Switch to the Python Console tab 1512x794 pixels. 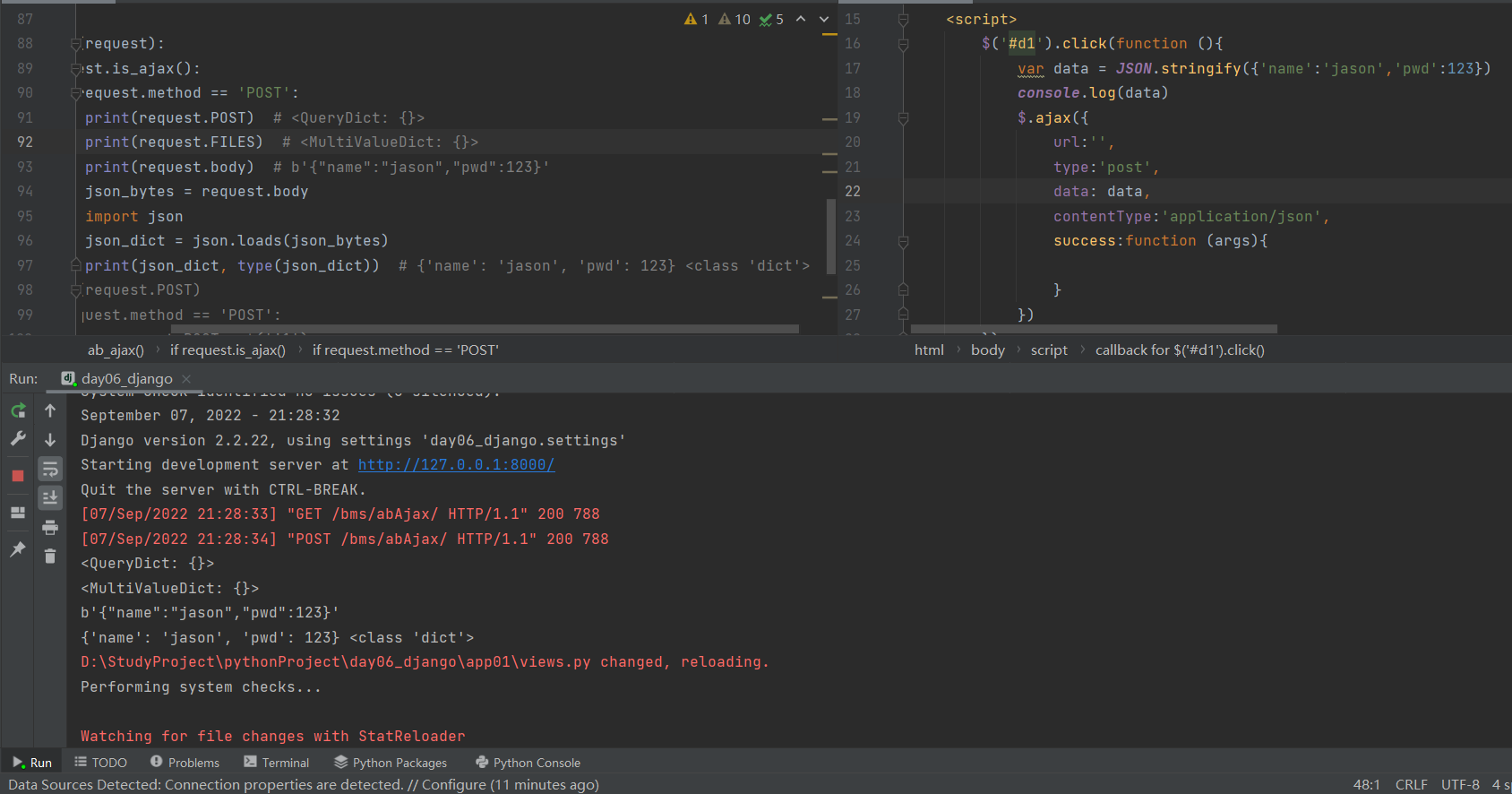coord(528,763)
